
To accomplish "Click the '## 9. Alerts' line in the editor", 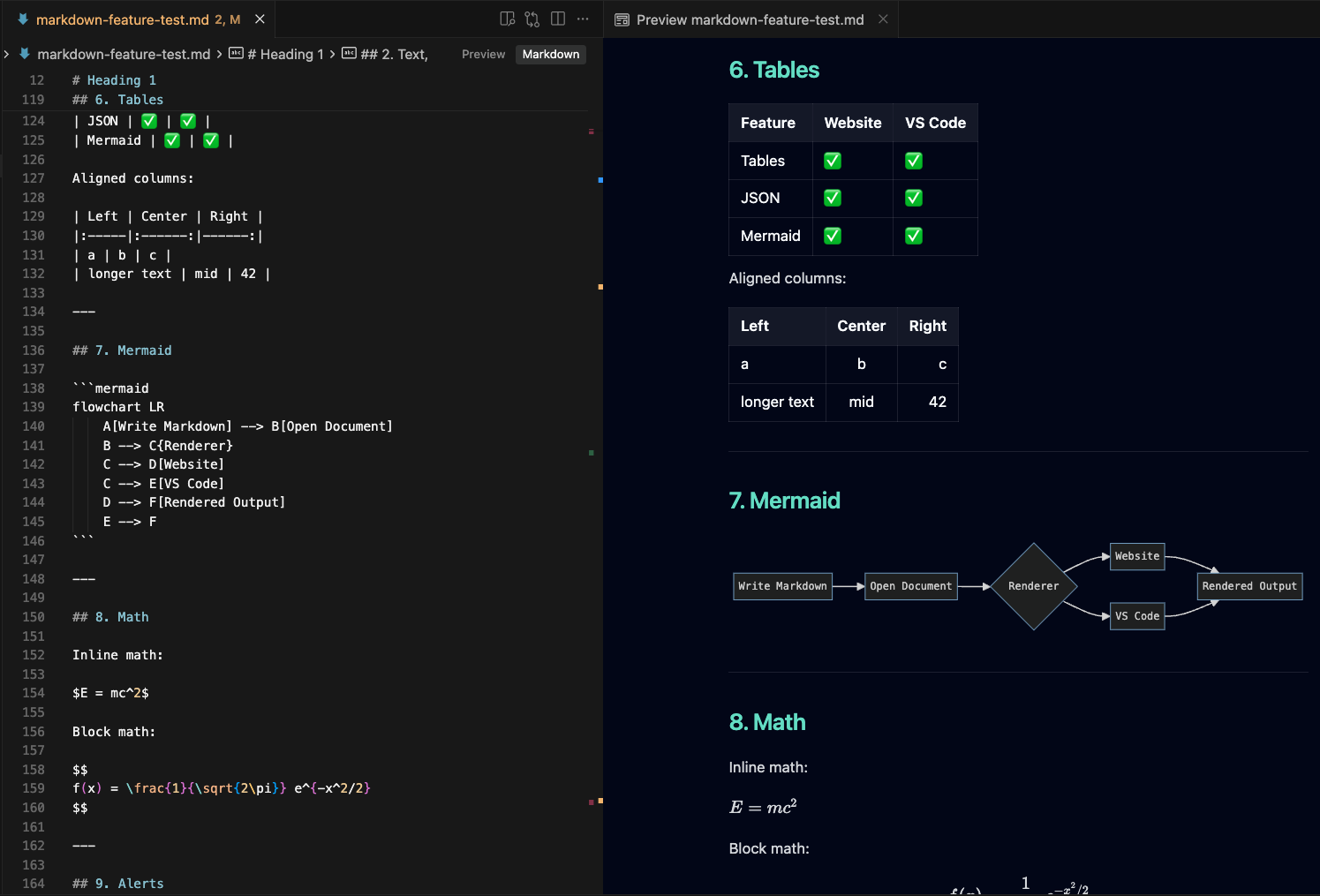I will pos(117,884).
